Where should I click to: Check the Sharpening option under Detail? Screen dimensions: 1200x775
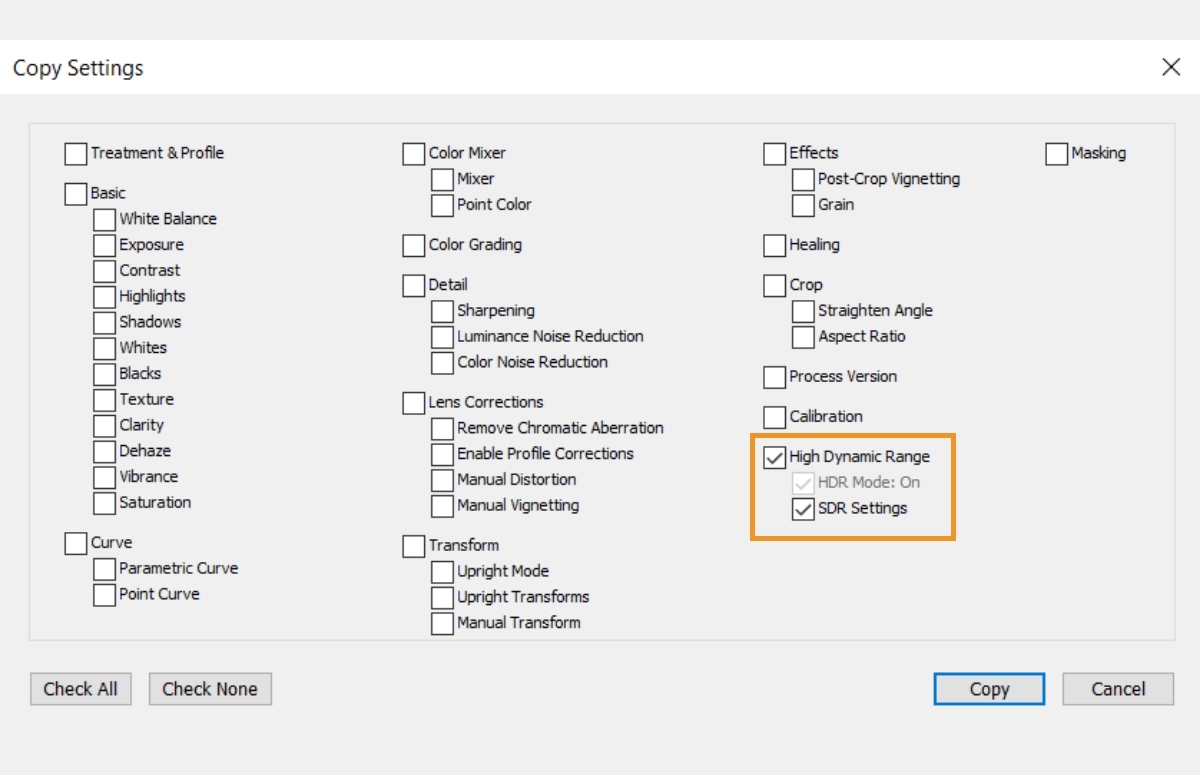pyautogui.click(x=442, y=310)
